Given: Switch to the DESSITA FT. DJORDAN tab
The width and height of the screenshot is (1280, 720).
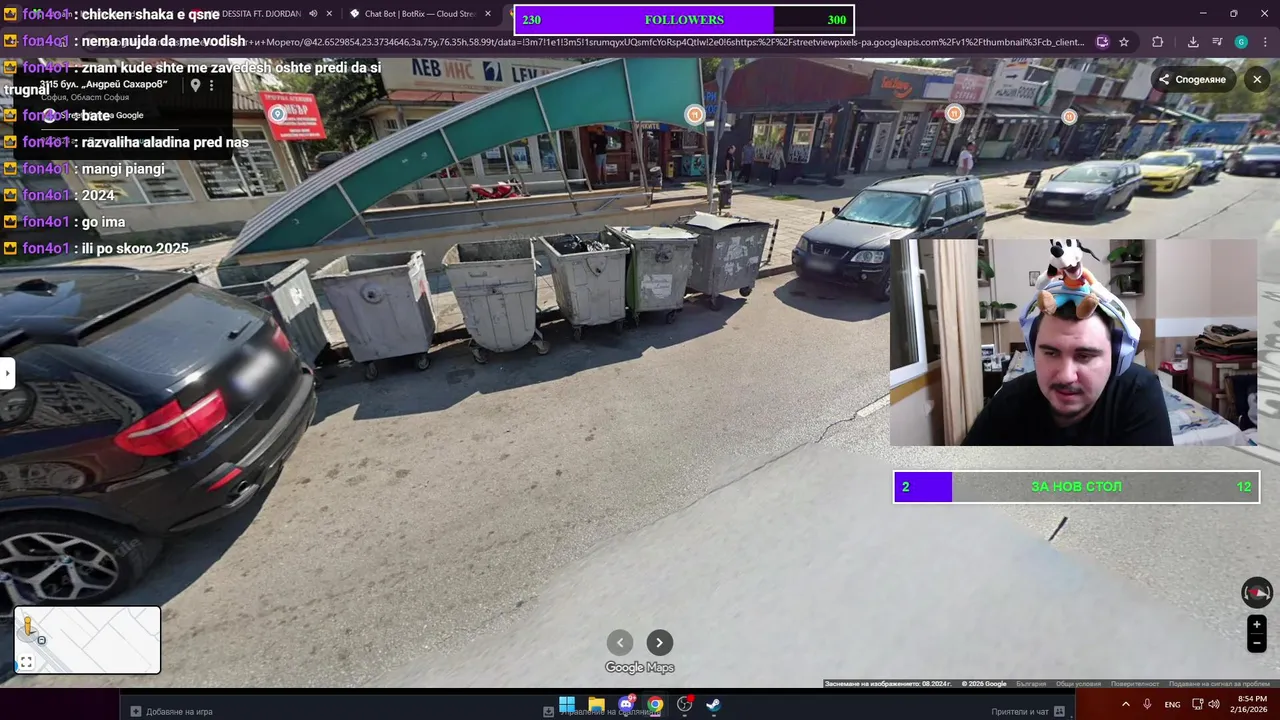Looking at the screenshot, I should click(x=260, y=14).
